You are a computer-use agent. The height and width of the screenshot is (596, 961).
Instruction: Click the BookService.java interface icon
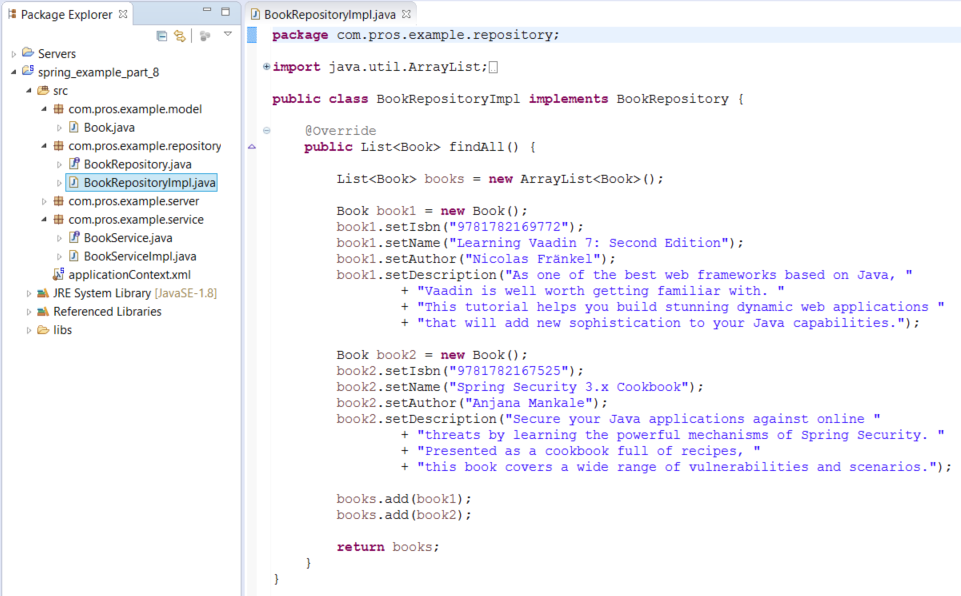point(74,237)
